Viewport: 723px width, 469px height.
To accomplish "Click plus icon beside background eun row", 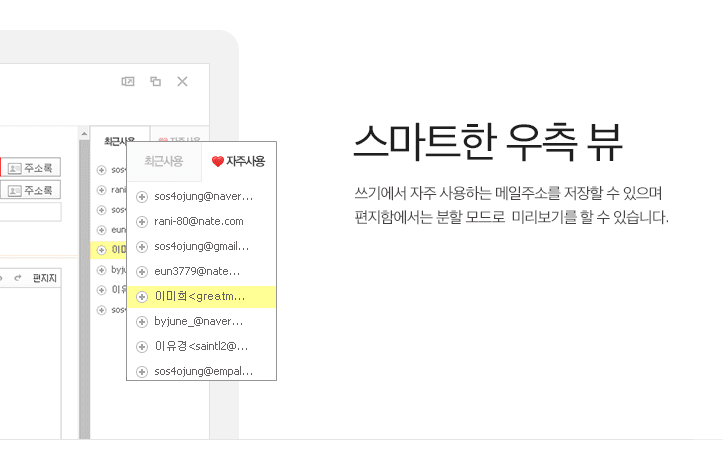I will point(101,230).
